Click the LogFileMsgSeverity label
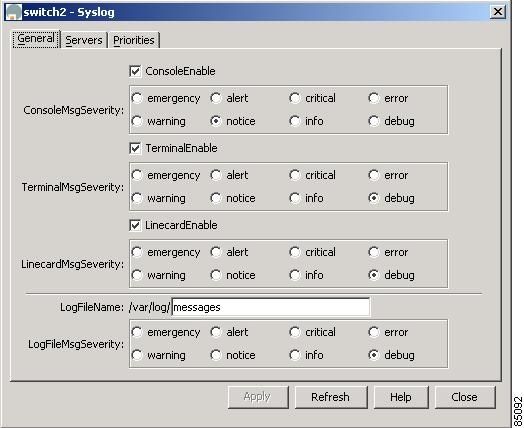The width and height of the screenshot is (524, 428). click(x=76, y=344)
